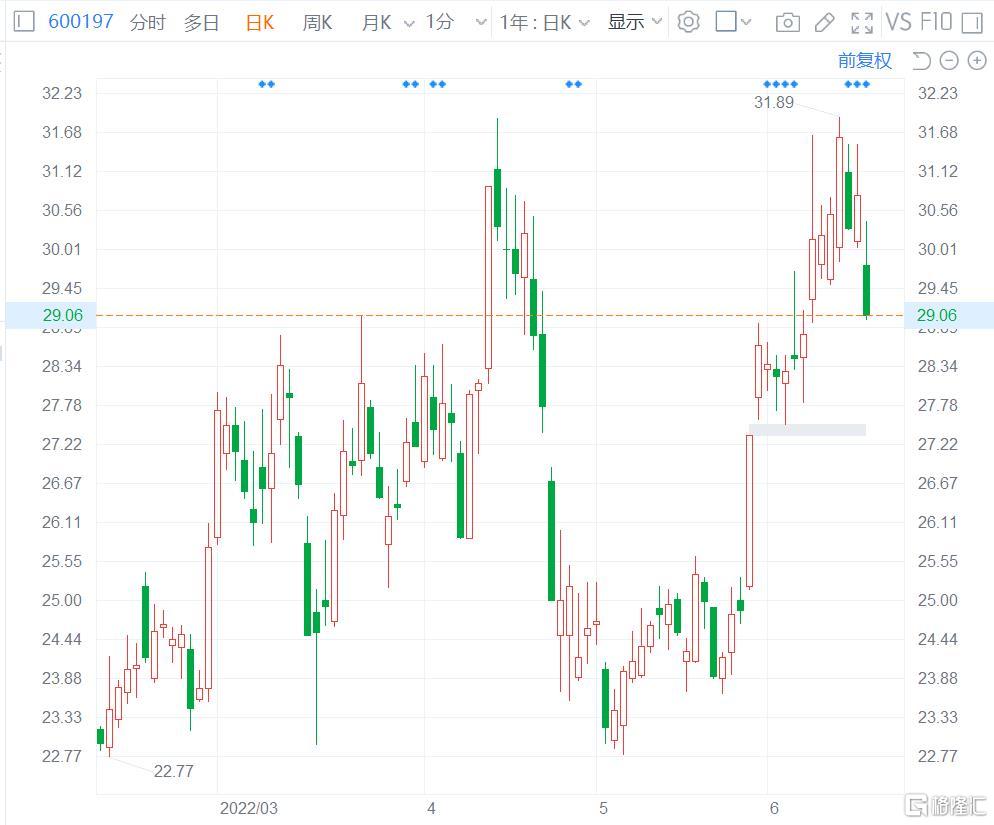Click 前复权 price adjustment link
This screenshot has height=825, width=994.
tap(865, 60)
